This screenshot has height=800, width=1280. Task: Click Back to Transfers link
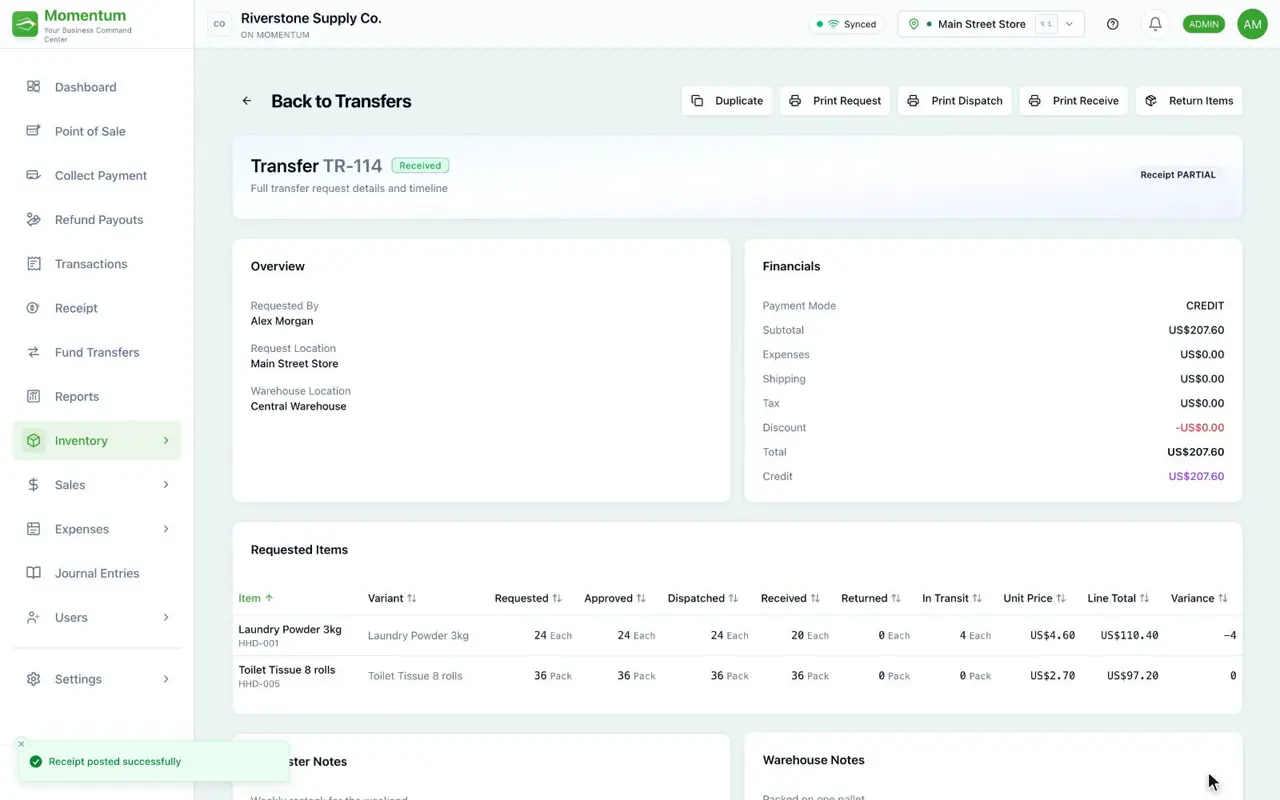click(341, 101)
